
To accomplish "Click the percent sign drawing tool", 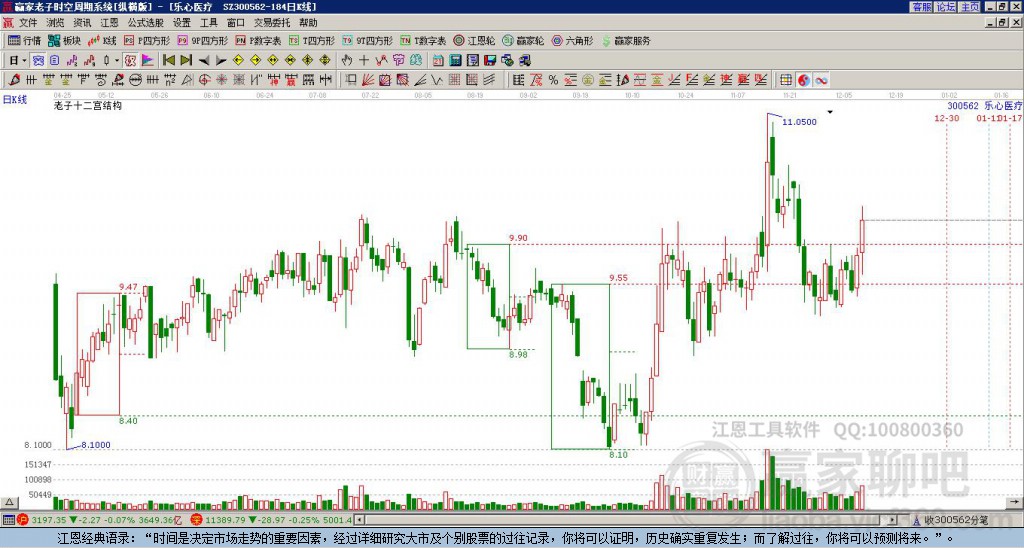I will (x=553, y=80).
